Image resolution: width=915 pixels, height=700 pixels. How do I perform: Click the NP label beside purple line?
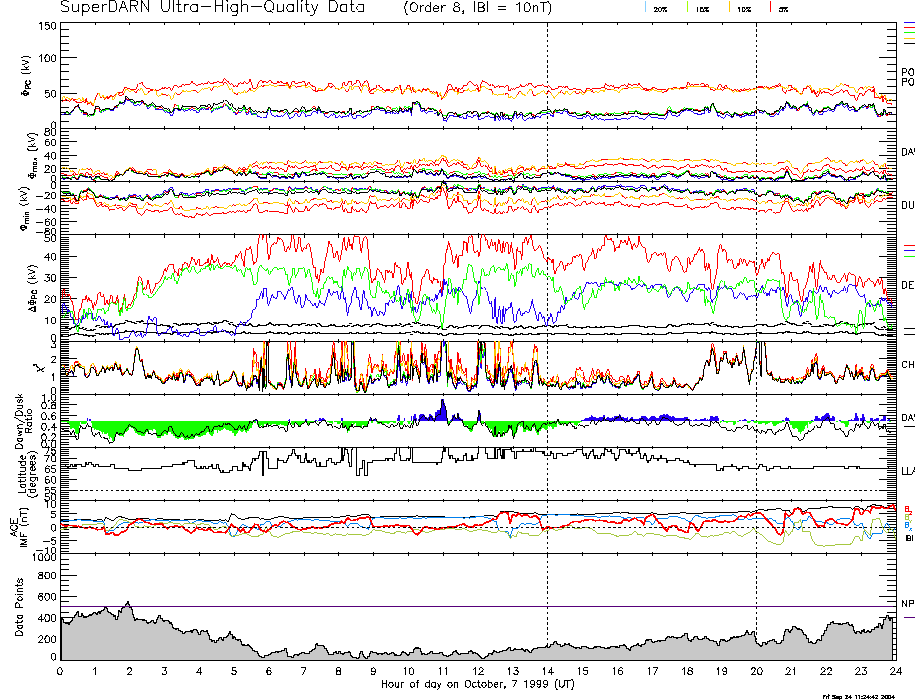pyautogui.click(x=908, y=604)
